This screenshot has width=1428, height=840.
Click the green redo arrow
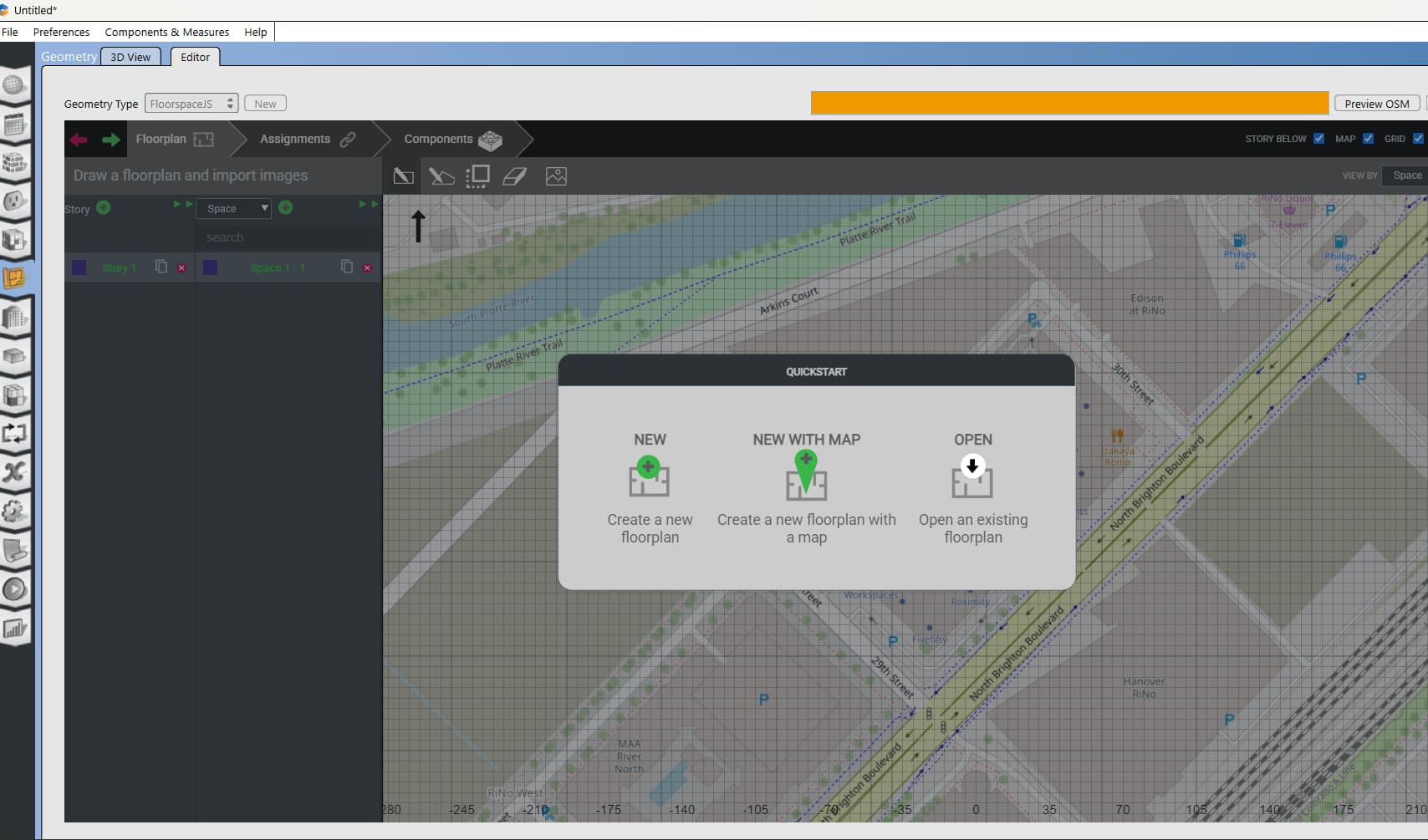[x=110, y=140]
